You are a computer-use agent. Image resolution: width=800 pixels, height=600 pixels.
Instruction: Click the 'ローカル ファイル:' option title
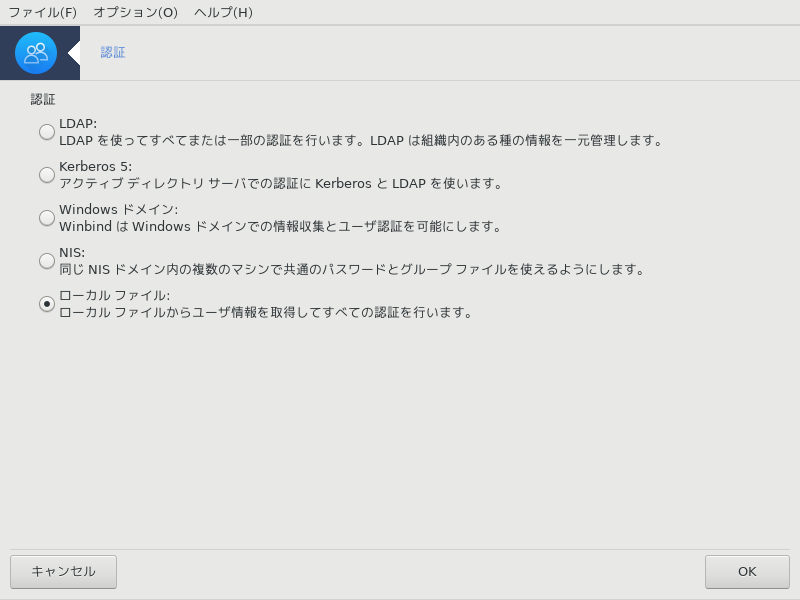point(115,295)
